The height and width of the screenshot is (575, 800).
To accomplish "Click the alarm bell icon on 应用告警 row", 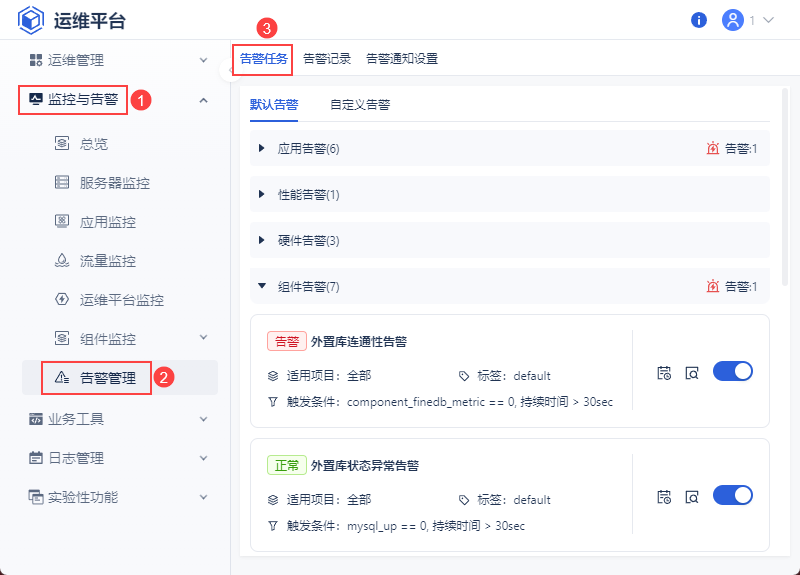I will click(713, 149).
